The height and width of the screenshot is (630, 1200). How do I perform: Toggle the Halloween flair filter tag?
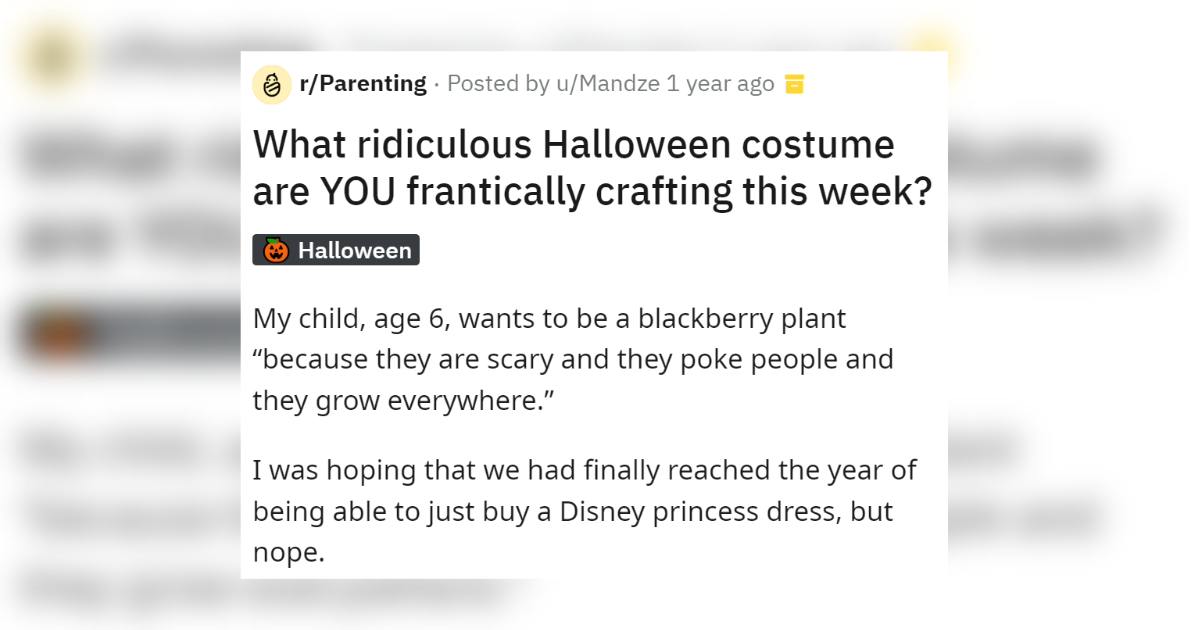point(336,249)
